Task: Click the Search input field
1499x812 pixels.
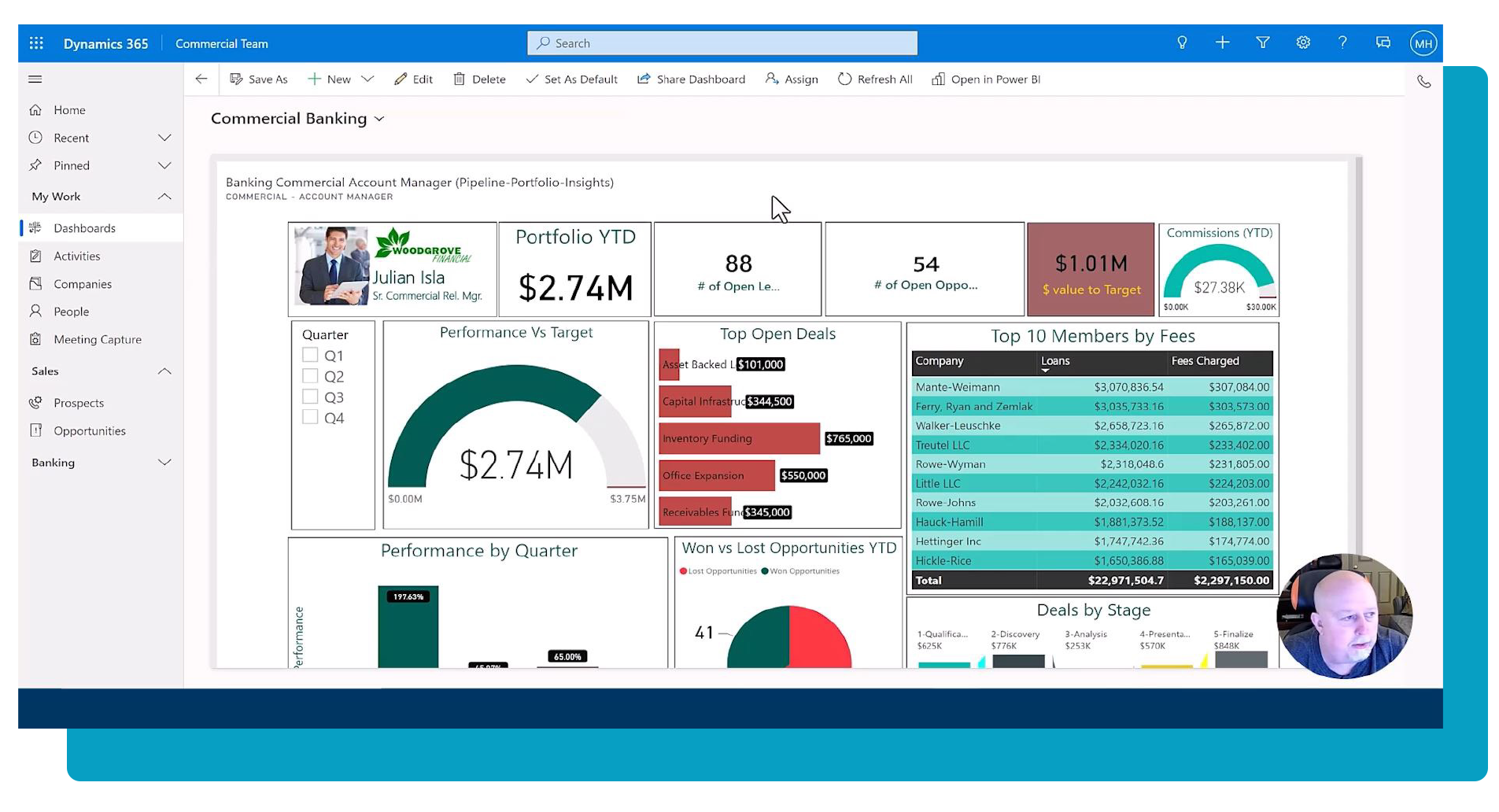Action: (722, 43)
